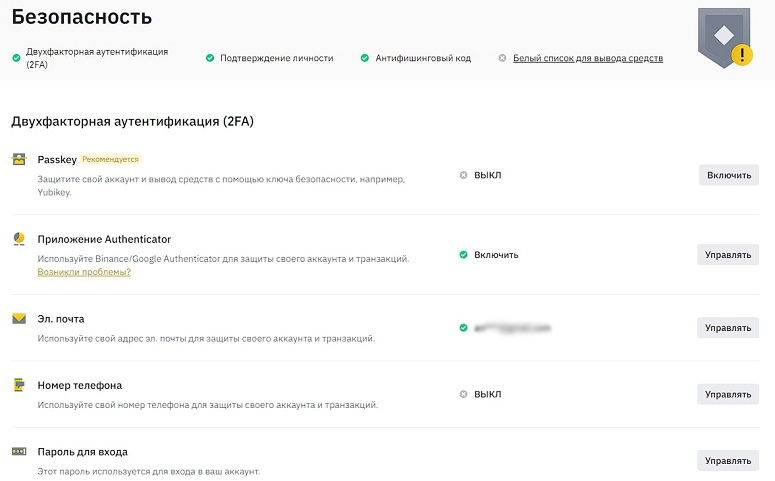775x481 pixels.
Task: Click the Безопасность page heading
Action: coord(82,17)
